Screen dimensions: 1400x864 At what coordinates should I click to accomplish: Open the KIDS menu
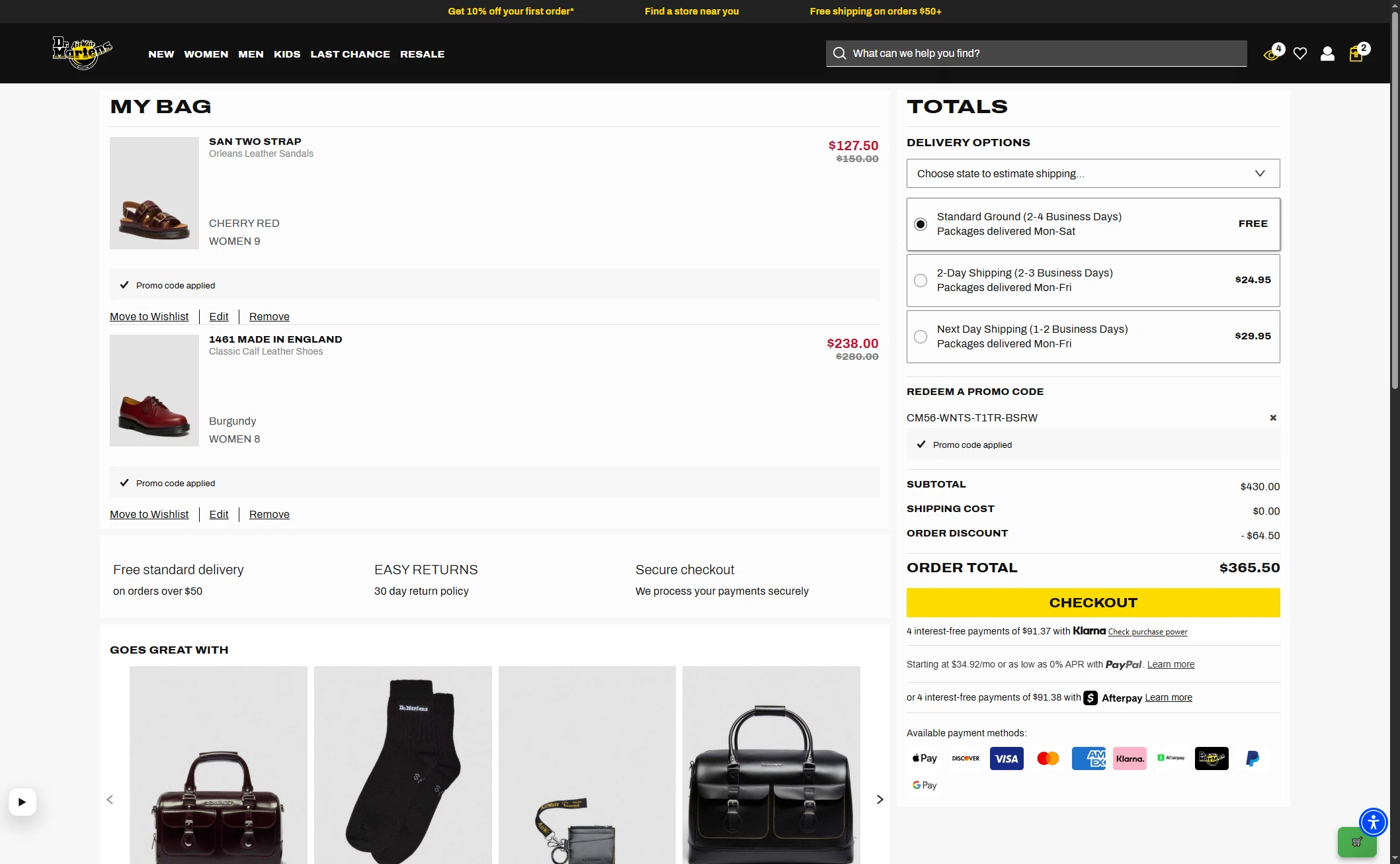click(x=287, y=54)
